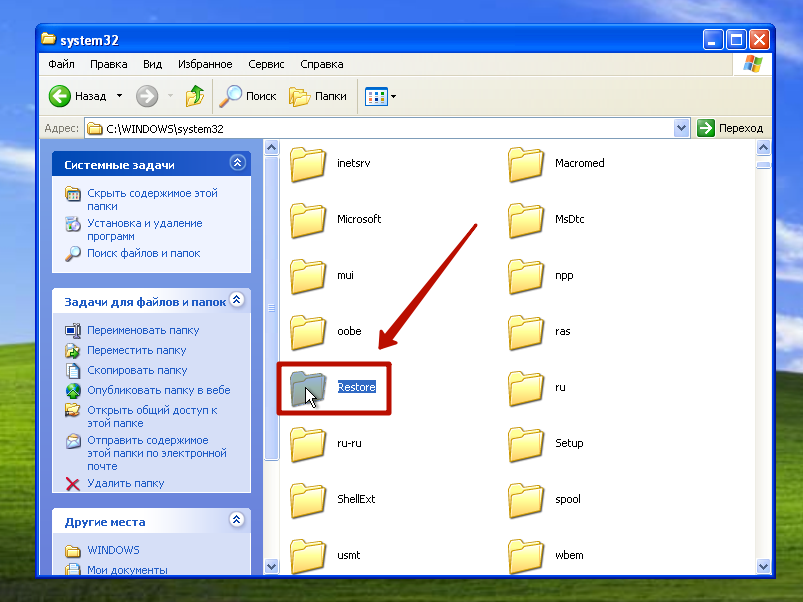
Task: Select the ru folder icon
Action: tap(526, 388)
